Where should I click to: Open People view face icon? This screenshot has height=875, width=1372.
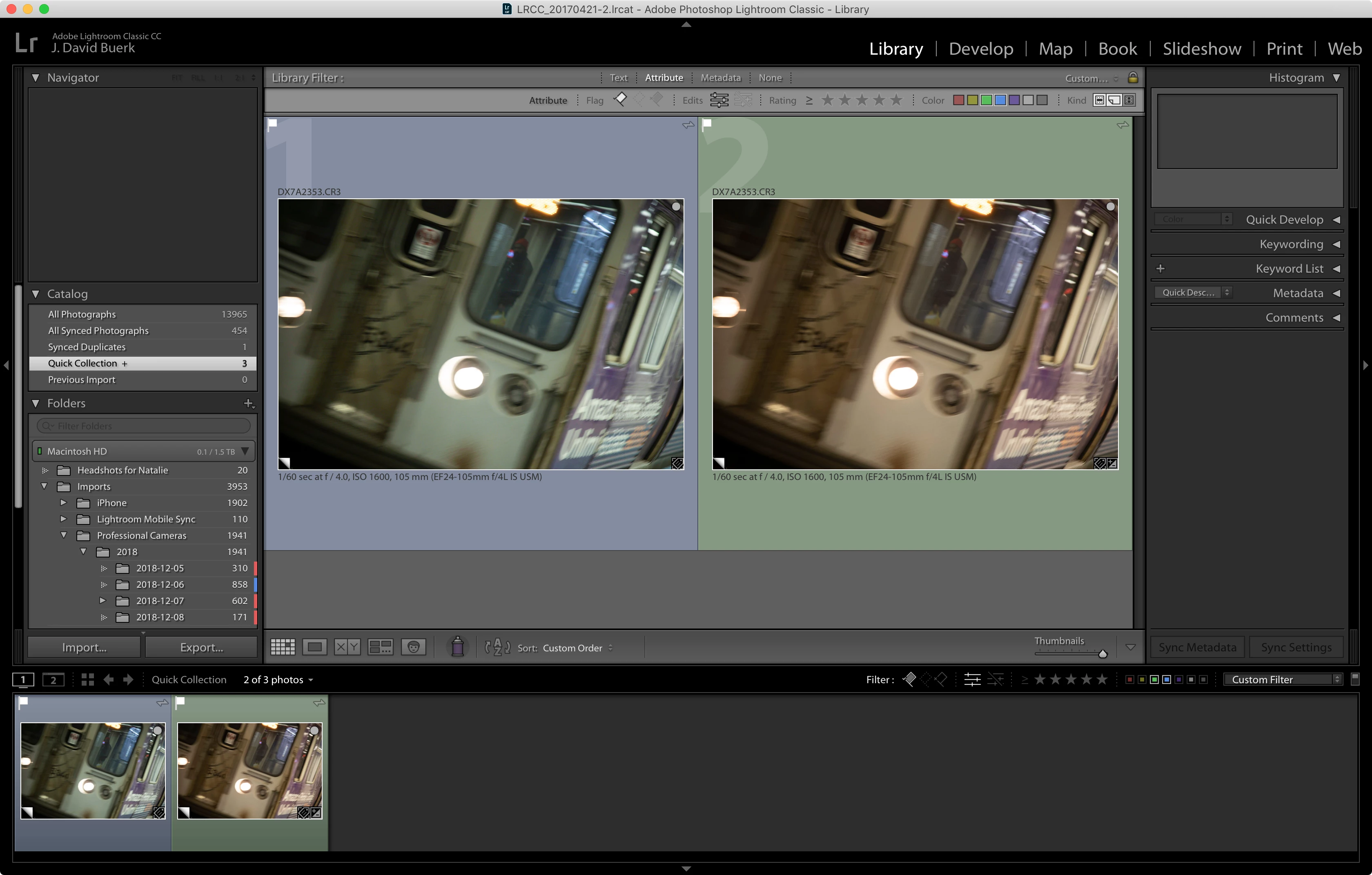tap(414, 647)
